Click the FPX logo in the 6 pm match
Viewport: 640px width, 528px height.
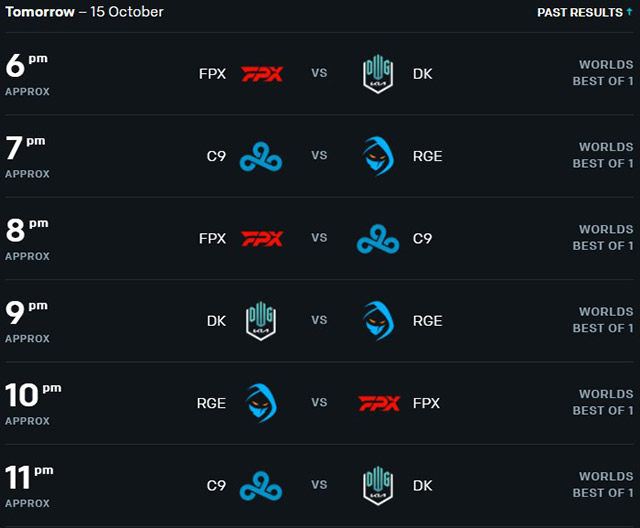pyautogui.click(x=262, y=74)
